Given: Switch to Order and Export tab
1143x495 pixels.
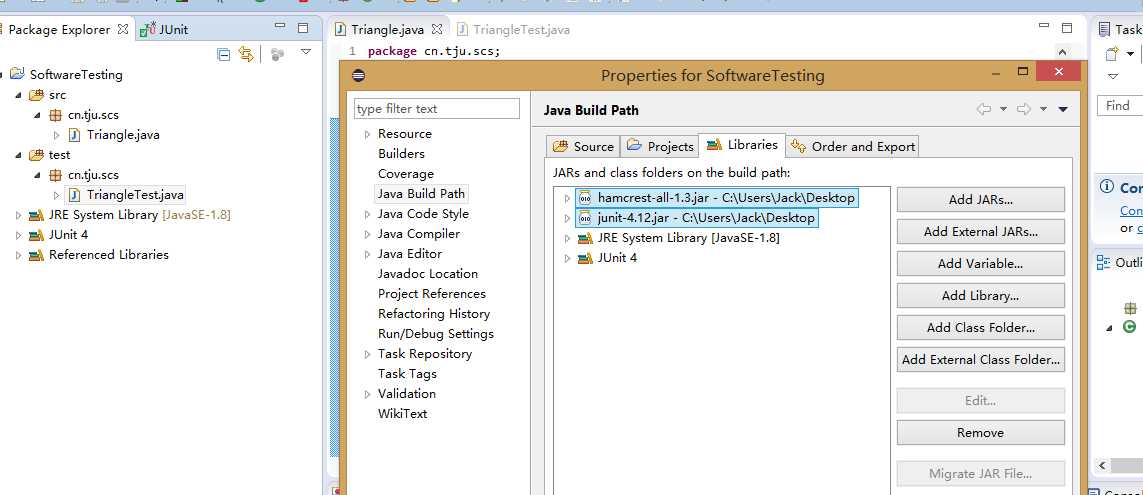Looking at the screenshot, I should point(852,147).
